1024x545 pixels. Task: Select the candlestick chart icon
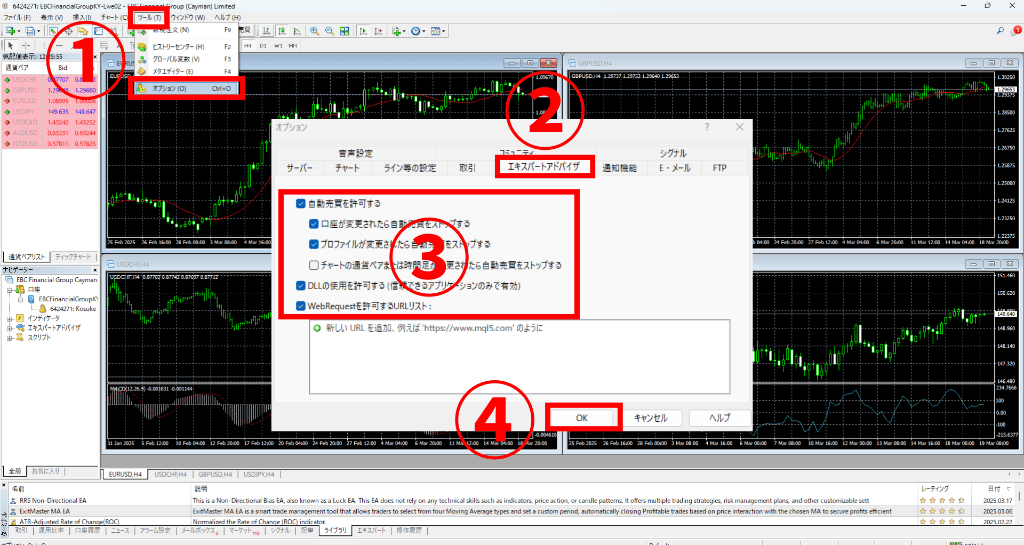[x=282, y=31]
